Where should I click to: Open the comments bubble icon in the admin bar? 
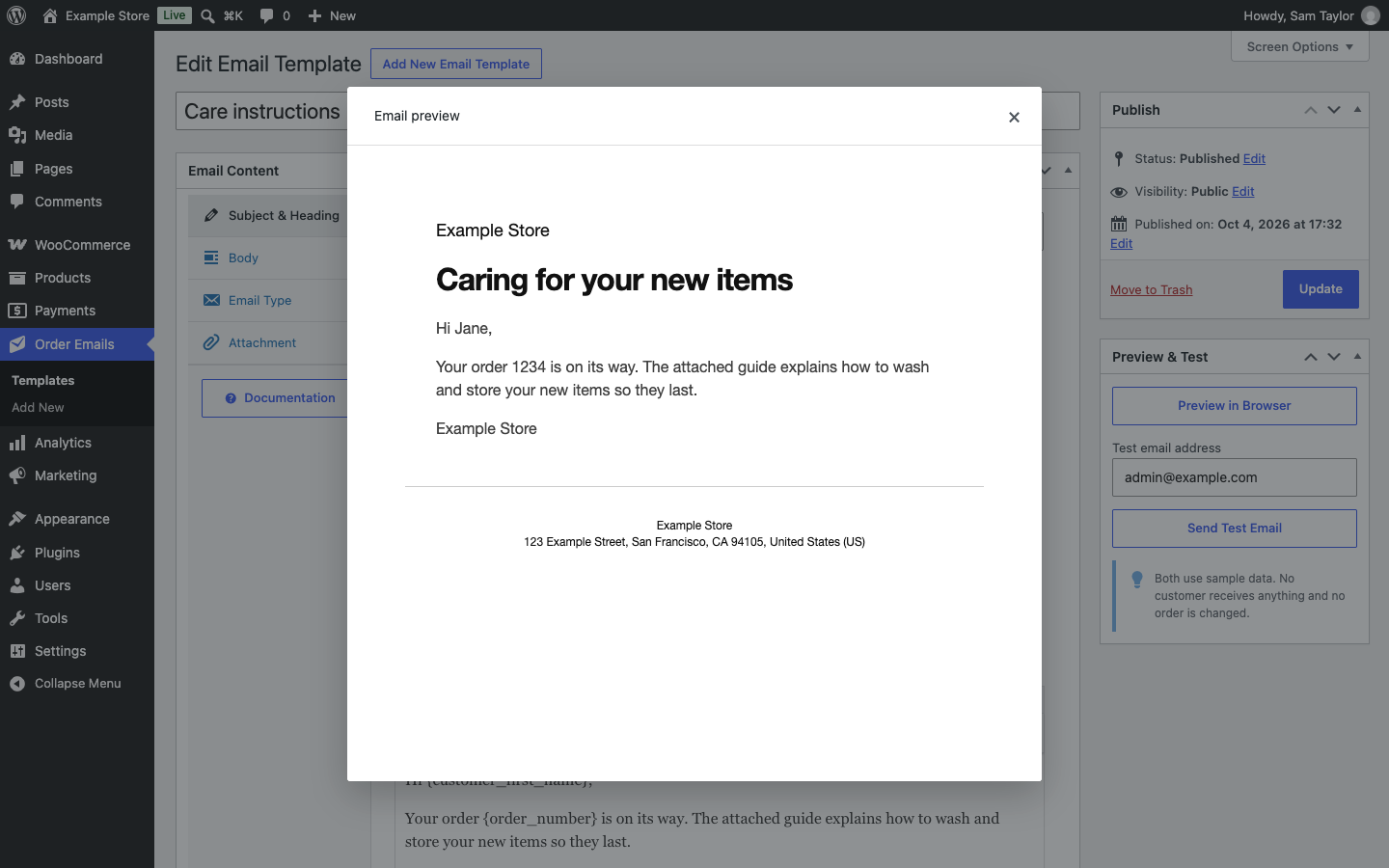click(267, 15)
